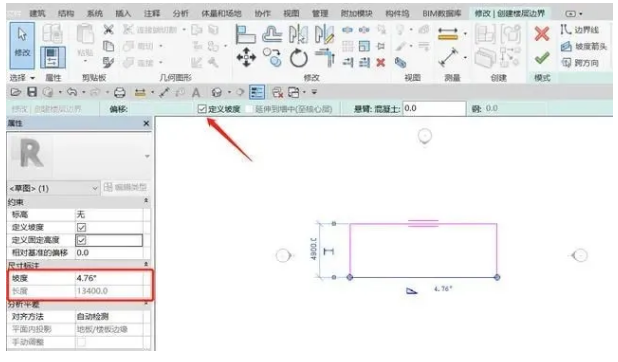Select the Move tool (four arrows)
This screenshot has width=618, height=362.
(246, 58)
